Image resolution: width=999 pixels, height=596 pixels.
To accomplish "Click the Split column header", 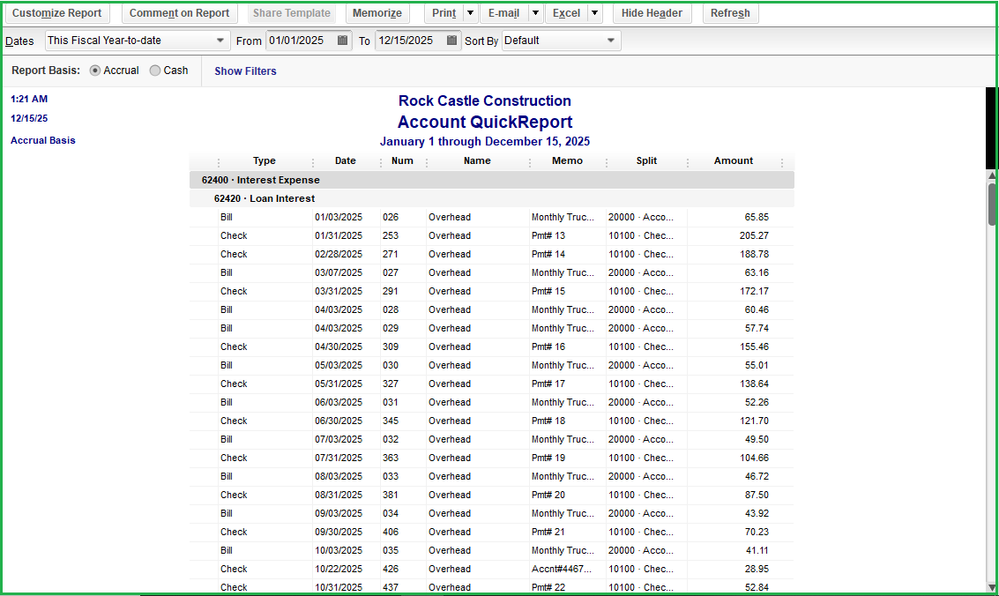I will pyautogui.click(x=646, y=161).
